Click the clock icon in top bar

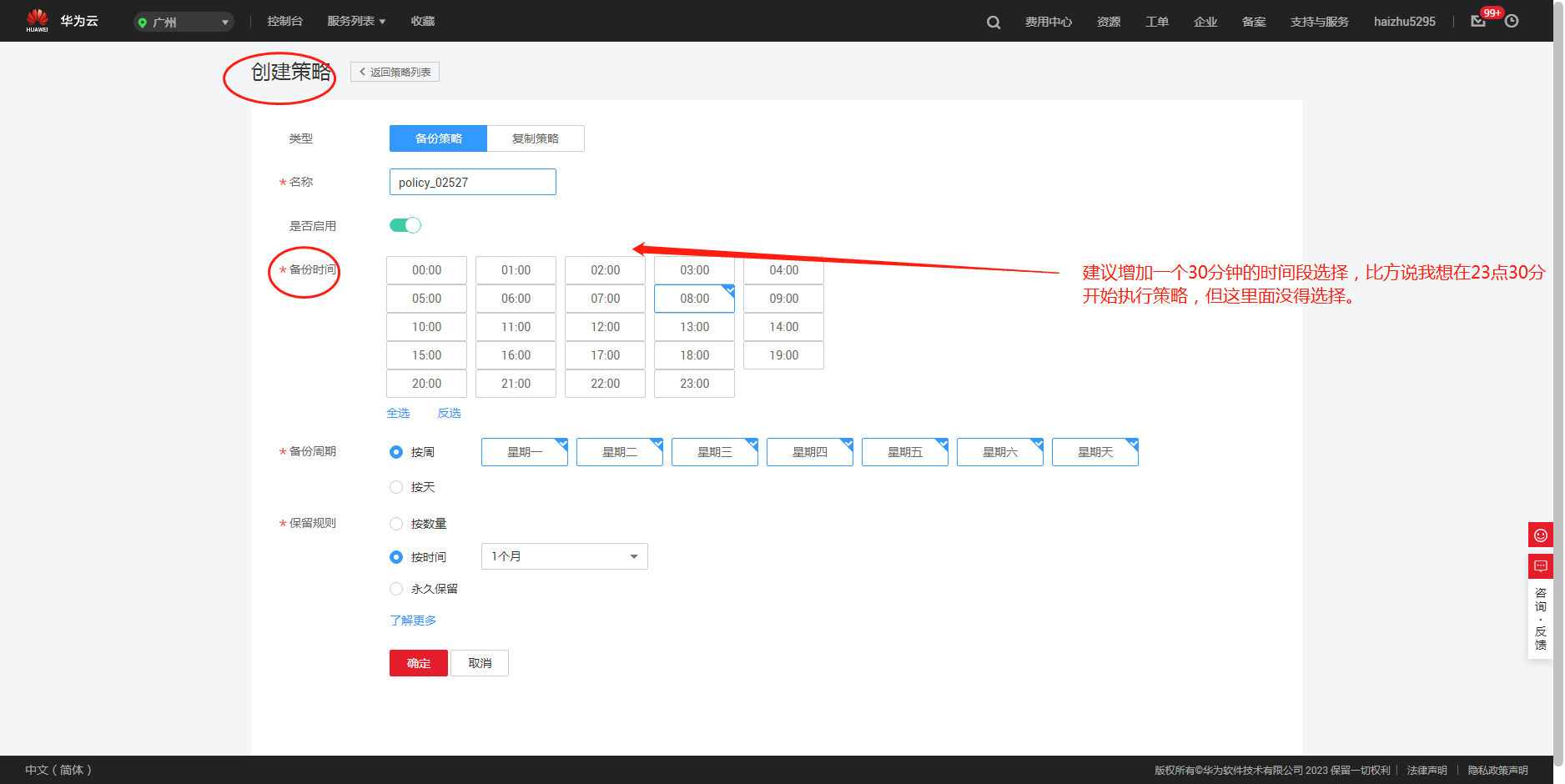(1512, 22)
